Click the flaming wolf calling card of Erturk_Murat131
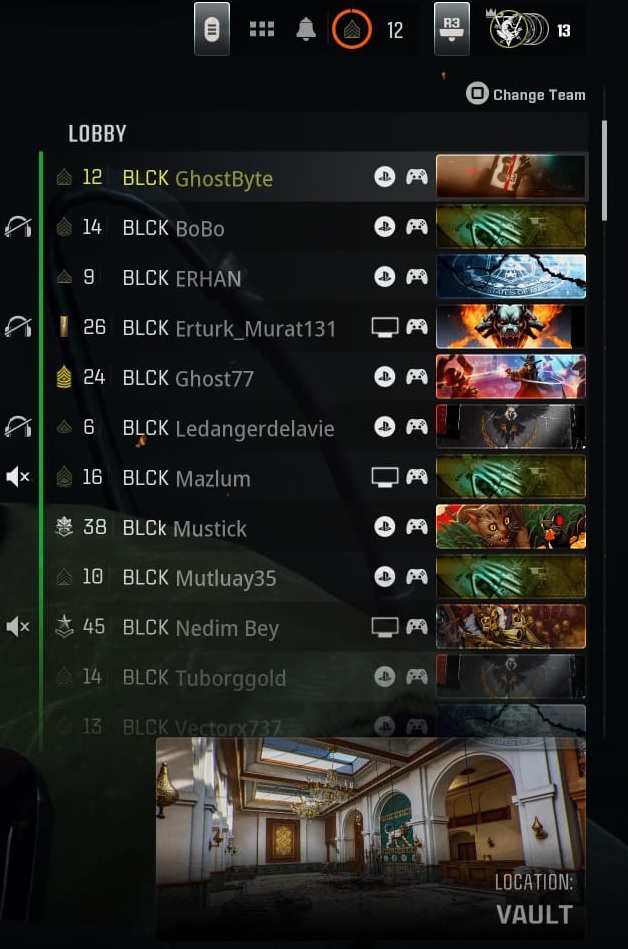 pos(511,327)
